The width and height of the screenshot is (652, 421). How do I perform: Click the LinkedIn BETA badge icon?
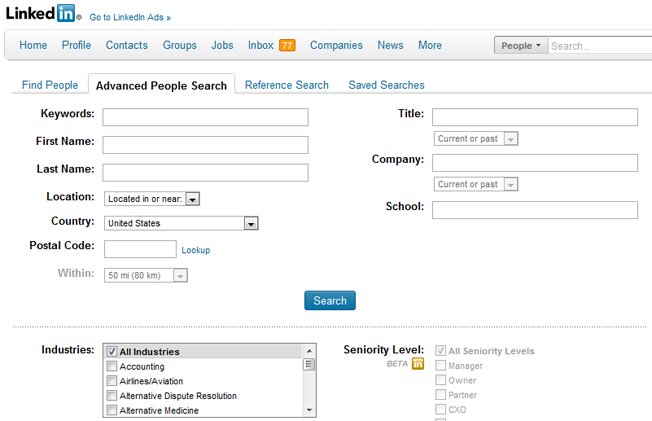(x=418, y=364)
